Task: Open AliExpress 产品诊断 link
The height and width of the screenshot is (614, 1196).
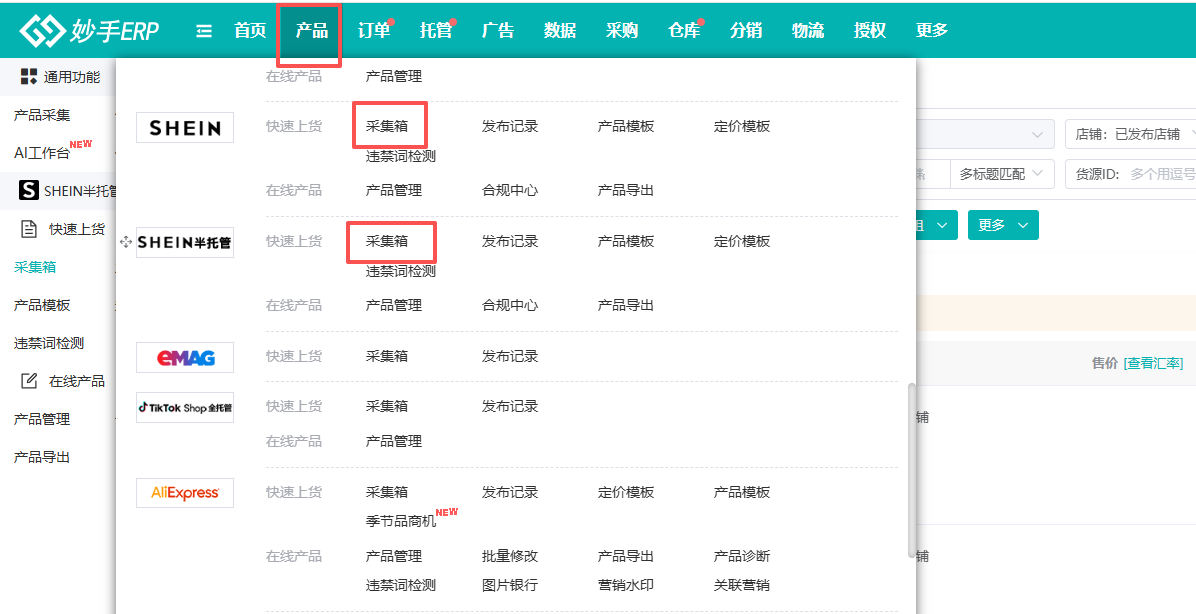Action: (742, 556)
